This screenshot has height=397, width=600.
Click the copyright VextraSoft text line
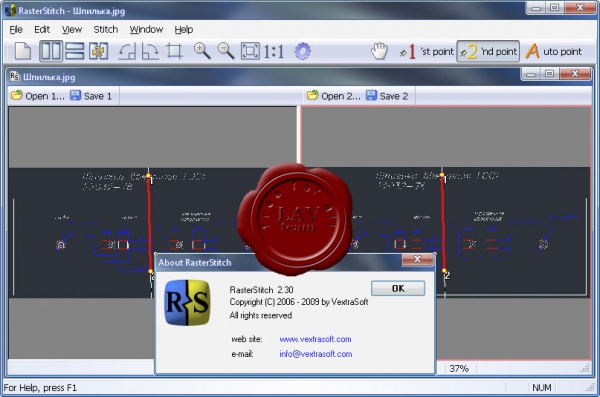(x=299, y=302)
